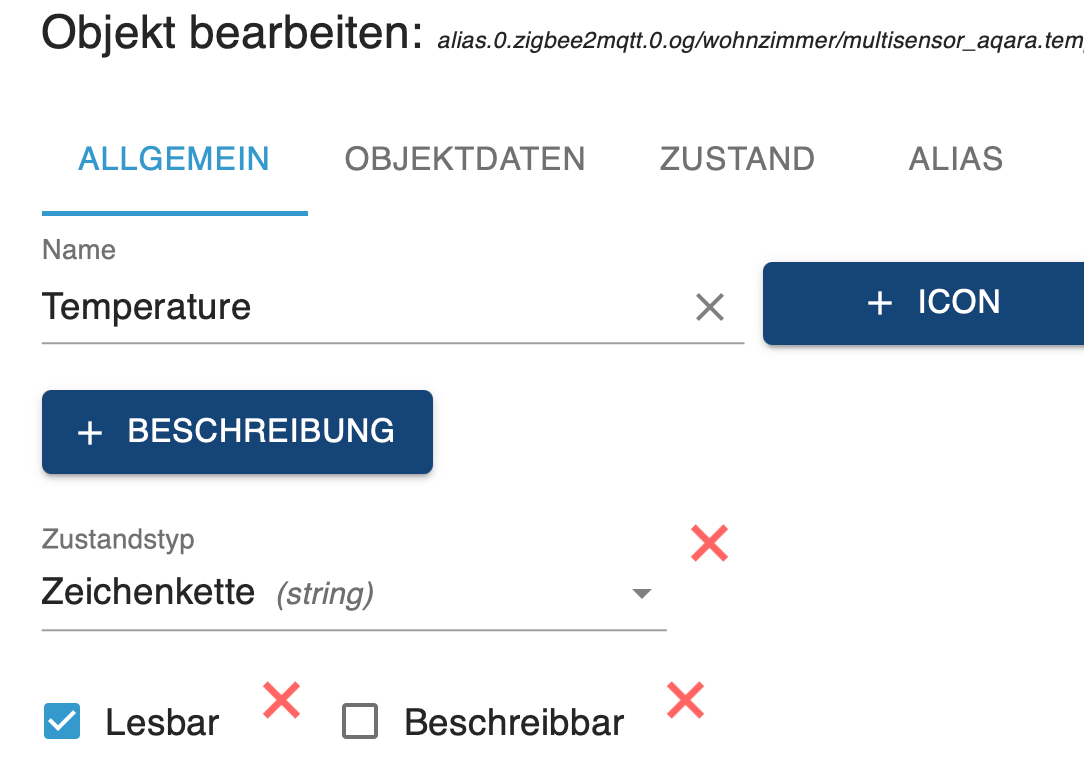Screen dimensions: 1084x784
Task: Add a description with the BESCHREIBUNG button
Action: click(x=237, y=432)
